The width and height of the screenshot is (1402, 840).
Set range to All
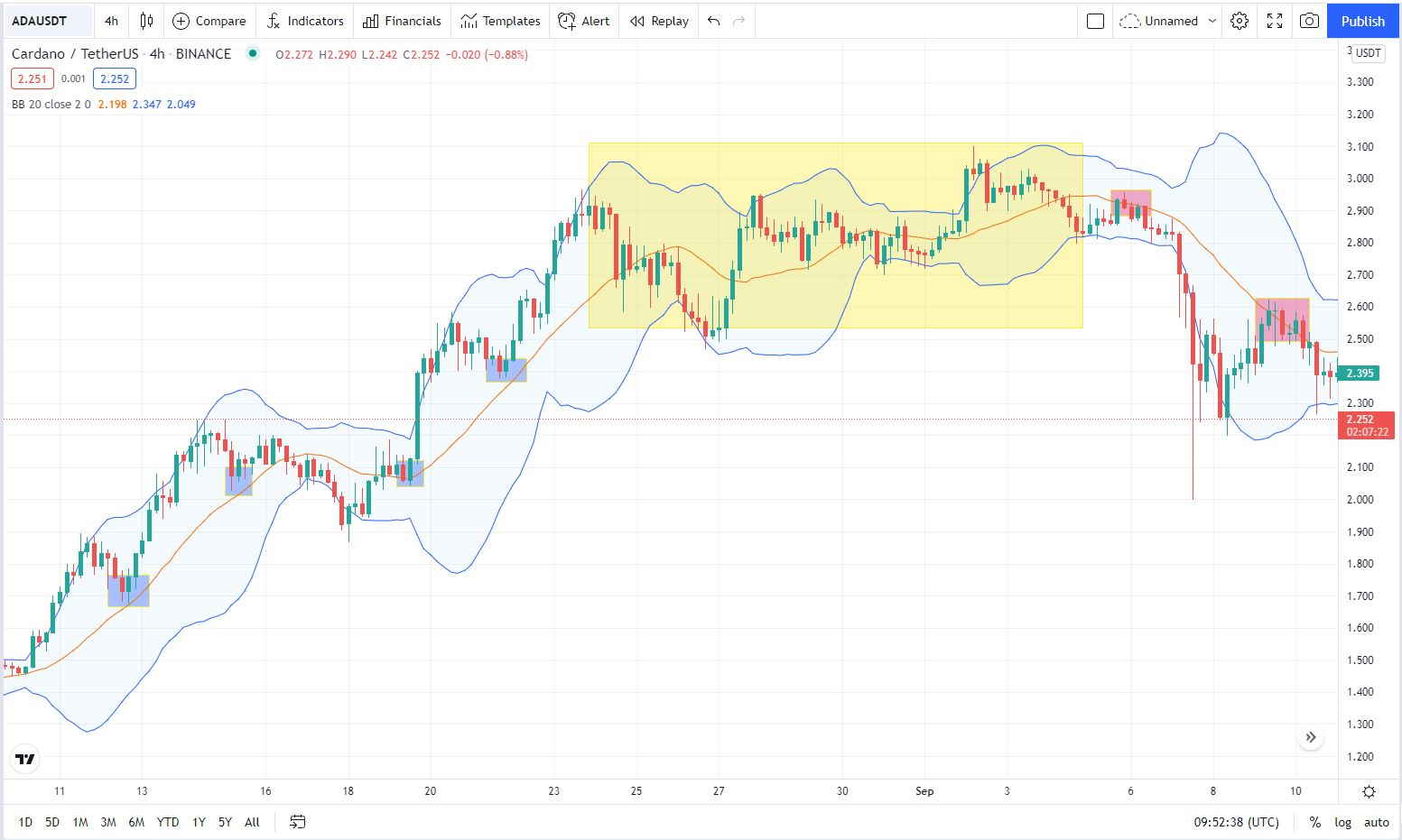click(x=252, y=822)
